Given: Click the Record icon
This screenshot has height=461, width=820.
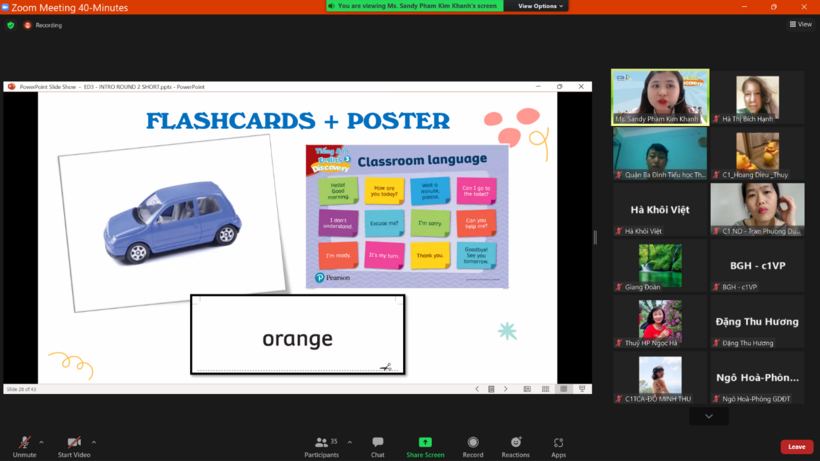Looking at the screenshot, I should pyautogui.click(x=473, y=443).
